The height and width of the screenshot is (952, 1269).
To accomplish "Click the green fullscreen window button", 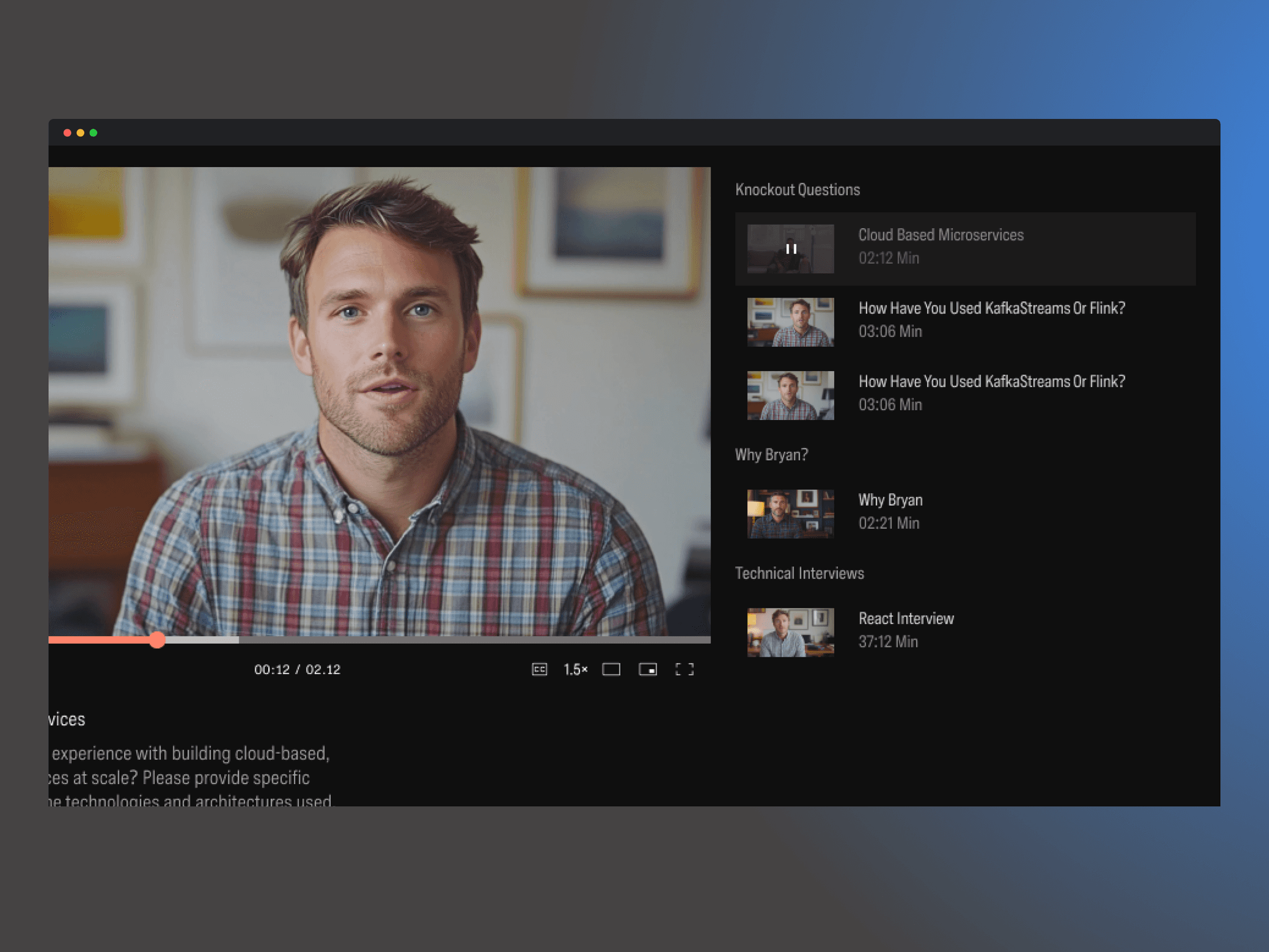I will 94,133.
